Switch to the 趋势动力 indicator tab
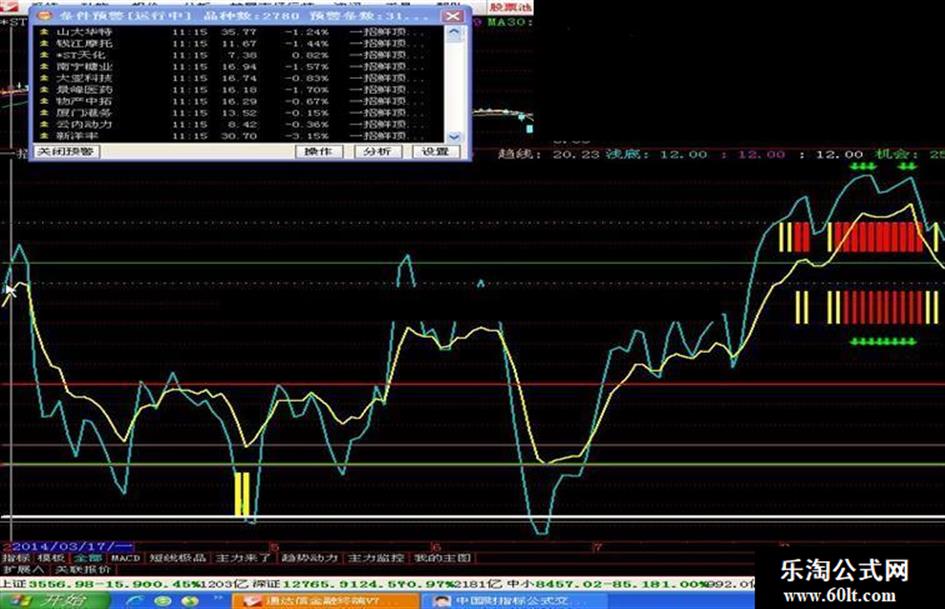The height and width of the screenshot is (609, 945). (x=310, y=558)
